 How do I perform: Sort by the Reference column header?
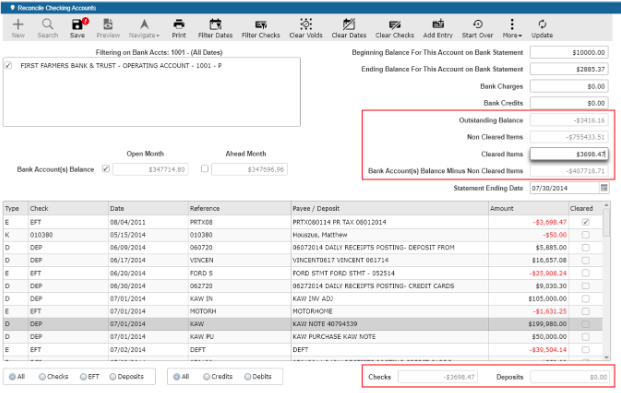239,208
